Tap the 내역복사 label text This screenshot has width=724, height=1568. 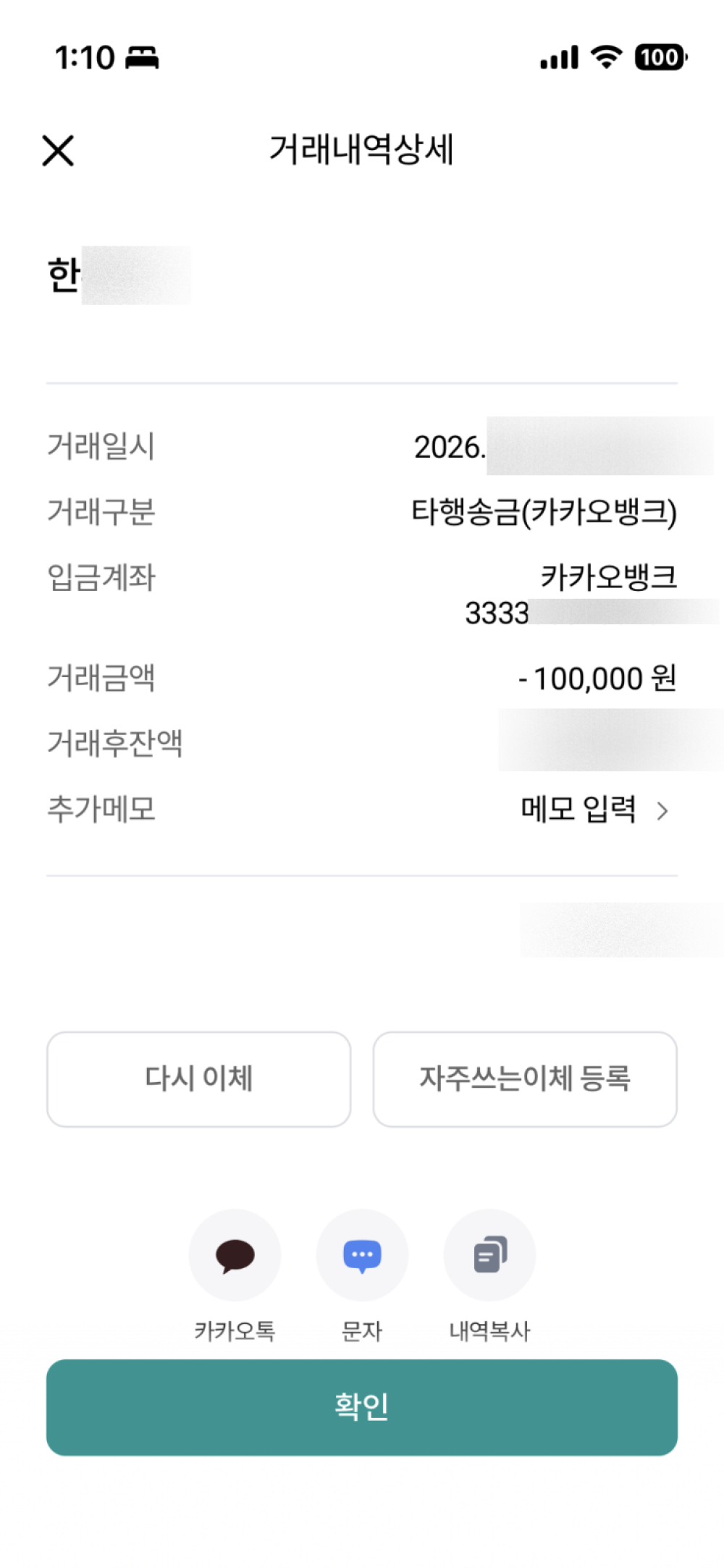click(x=489, y=1331)
